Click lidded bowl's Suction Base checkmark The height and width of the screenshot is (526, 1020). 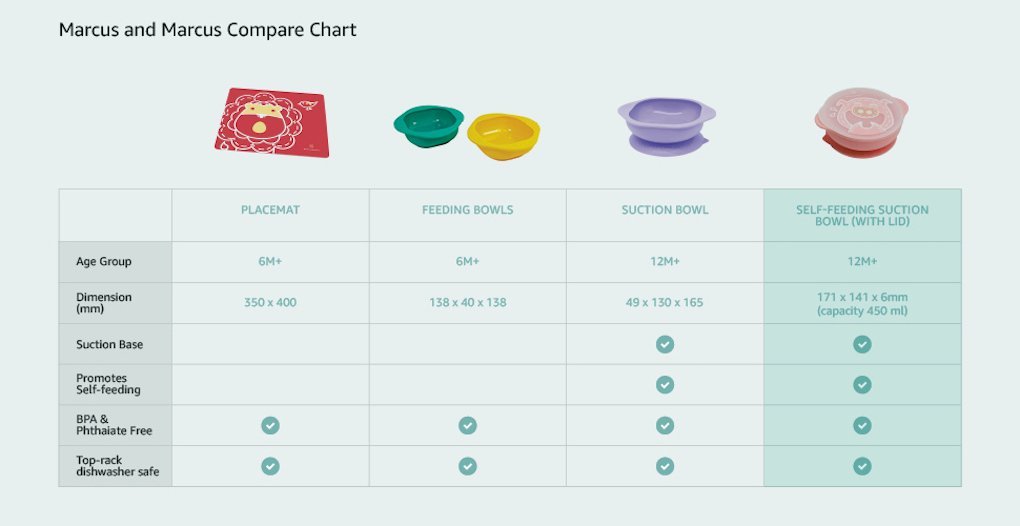862,344
